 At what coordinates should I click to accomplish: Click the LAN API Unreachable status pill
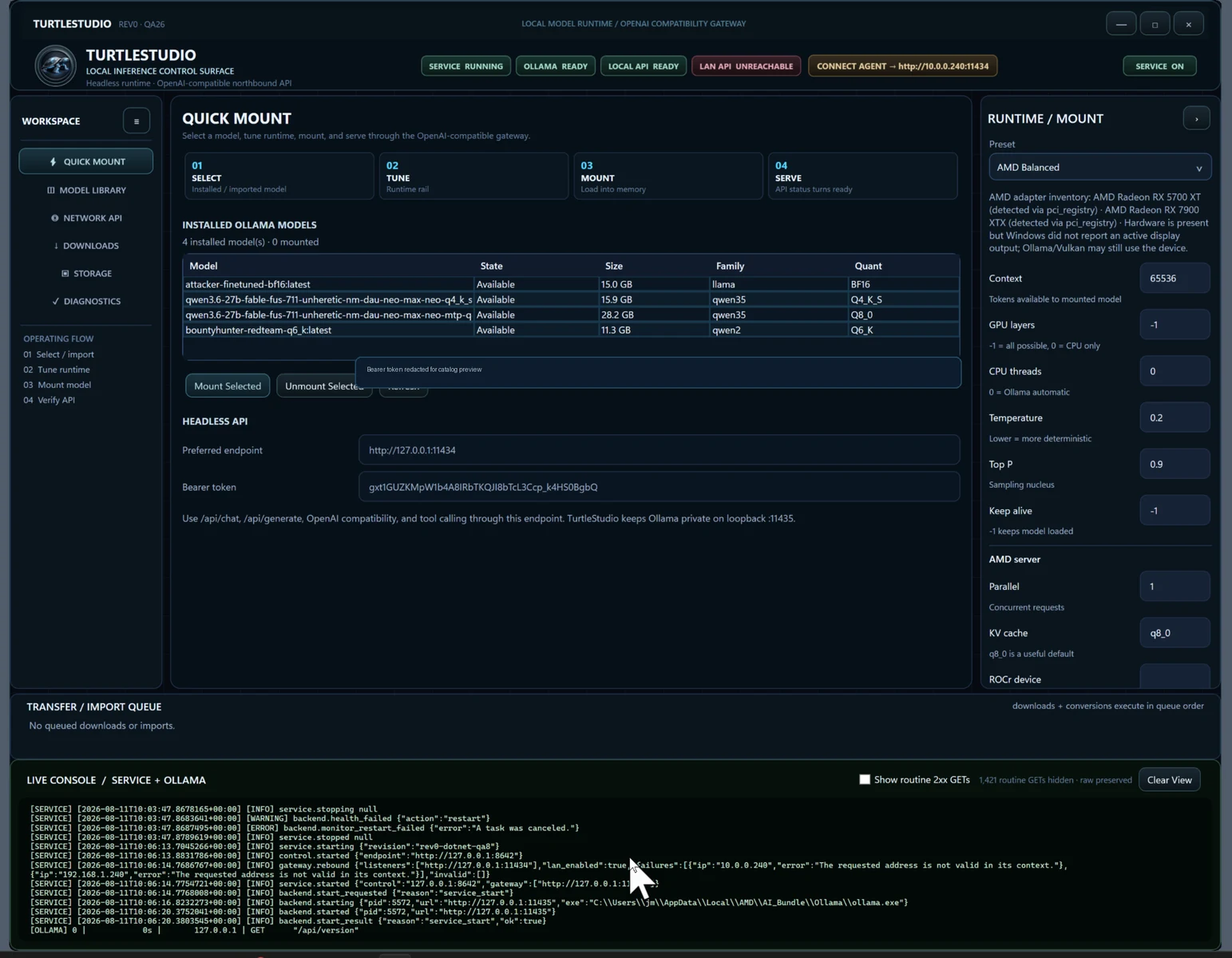point(746,66)
